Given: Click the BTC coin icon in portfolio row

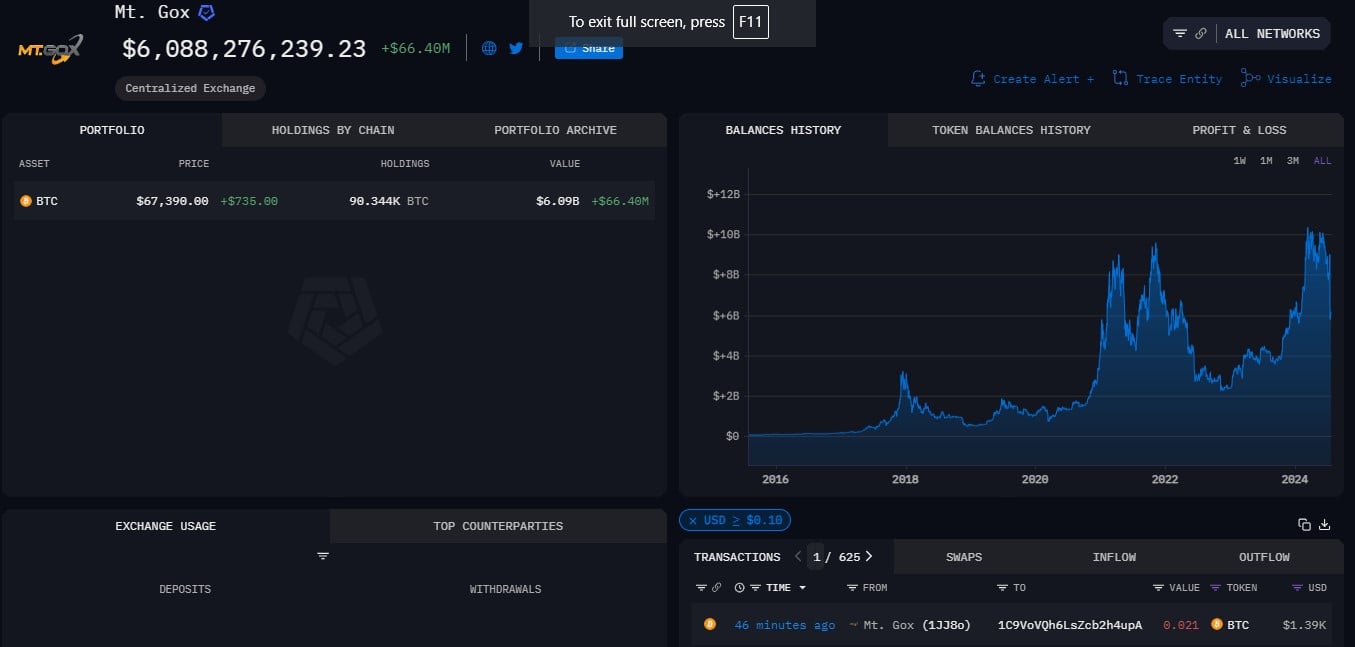Looking at the screenshot, I should [25, 201].
